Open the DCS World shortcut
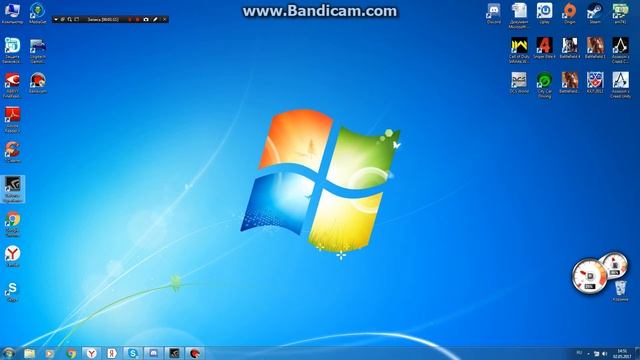 (x=519, y=82)
